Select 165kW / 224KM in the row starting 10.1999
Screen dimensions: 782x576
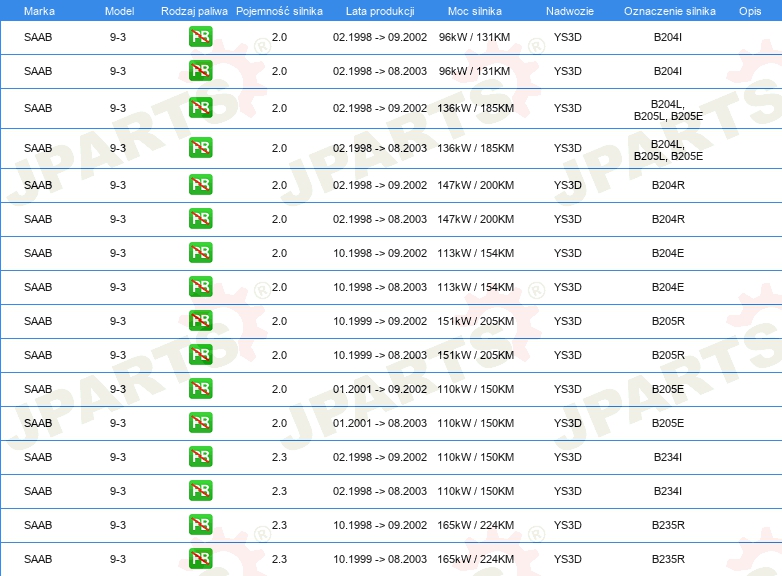(x=475, y=559)
